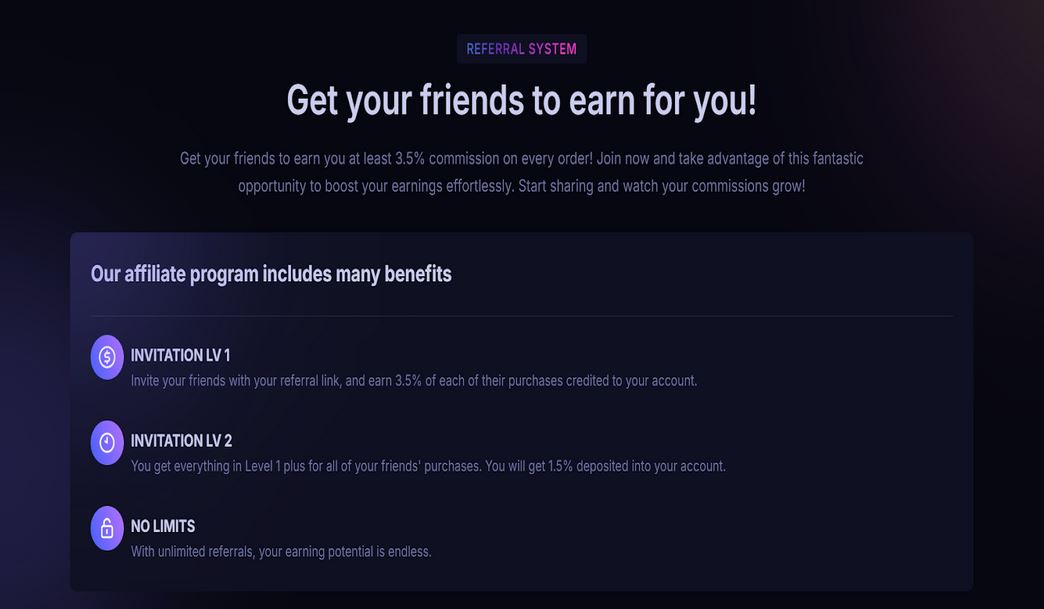1044x609 pixels.
Task: Click the 'Start sharing and watch' intro line
Action: [x=521, y=186]
